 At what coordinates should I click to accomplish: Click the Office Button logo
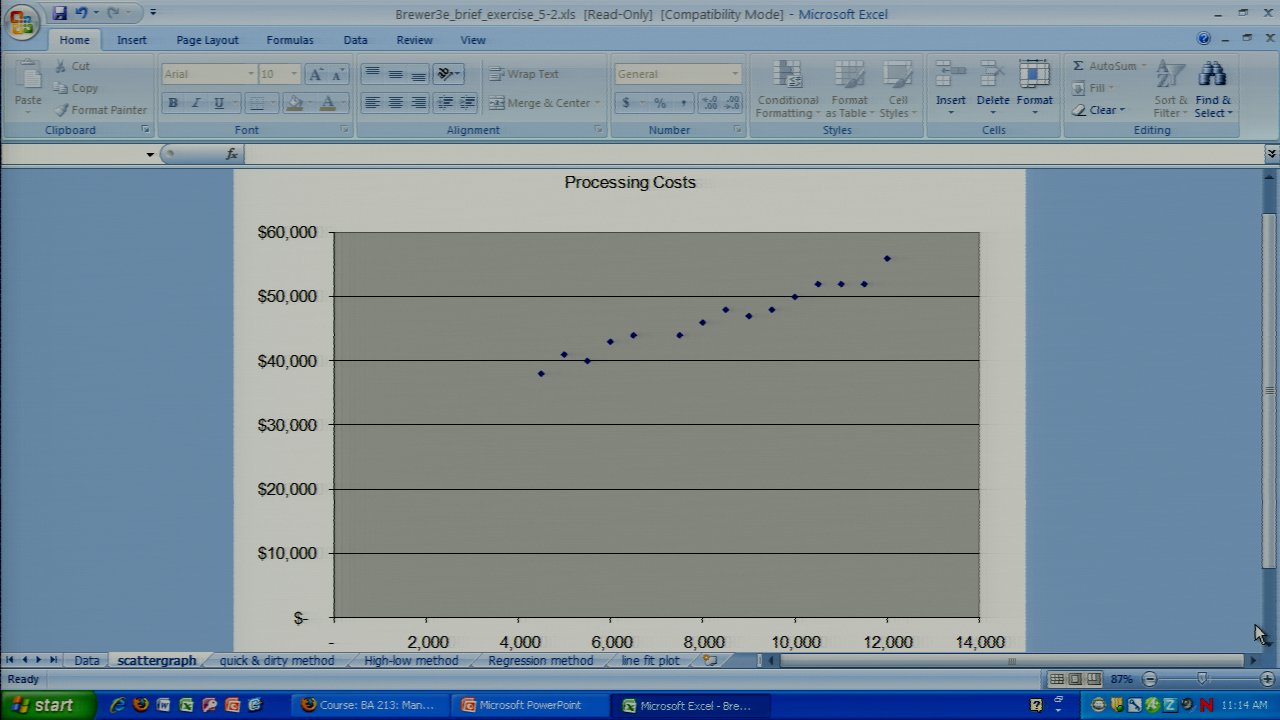pyautogui.click(x=22, y=22)
